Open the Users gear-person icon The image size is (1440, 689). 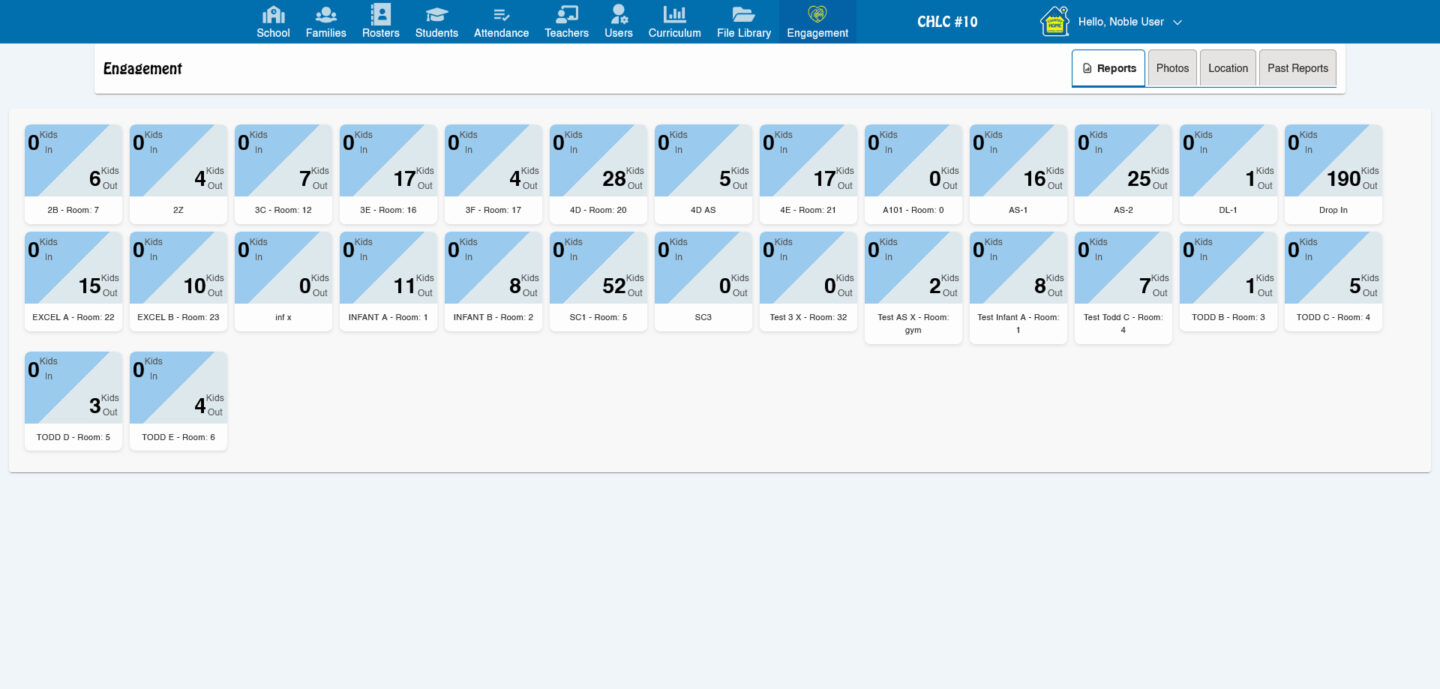pos(619,15)
